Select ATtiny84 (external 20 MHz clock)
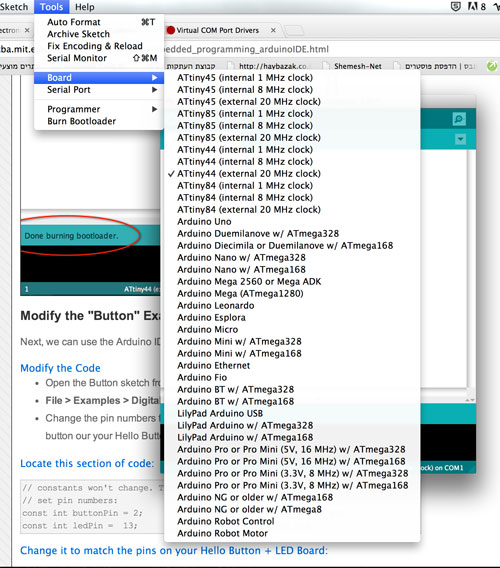Viewport: 500px width, 568px height. coord(292,209)
